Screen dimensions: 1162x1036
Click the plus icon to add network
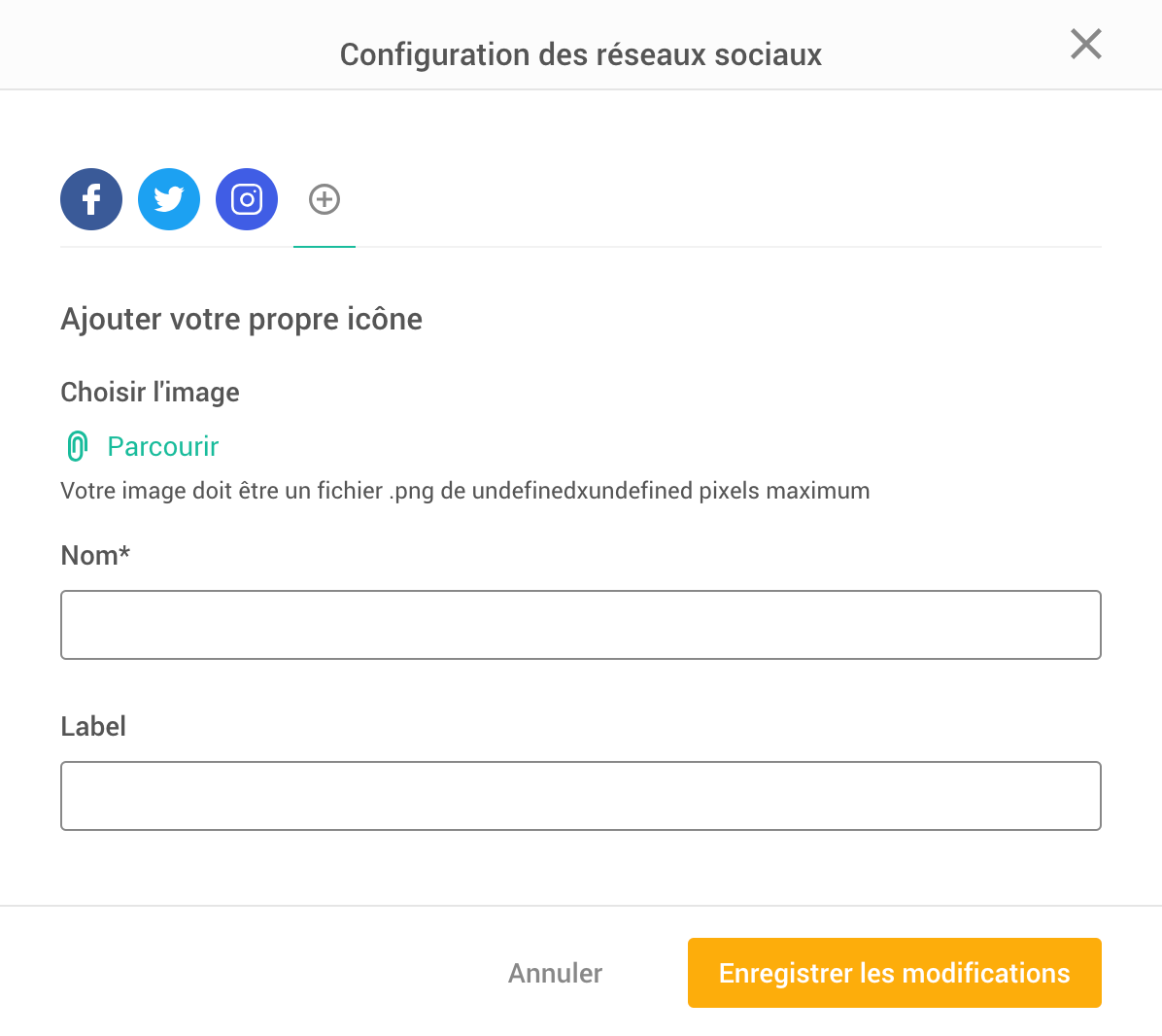(325, 199)
